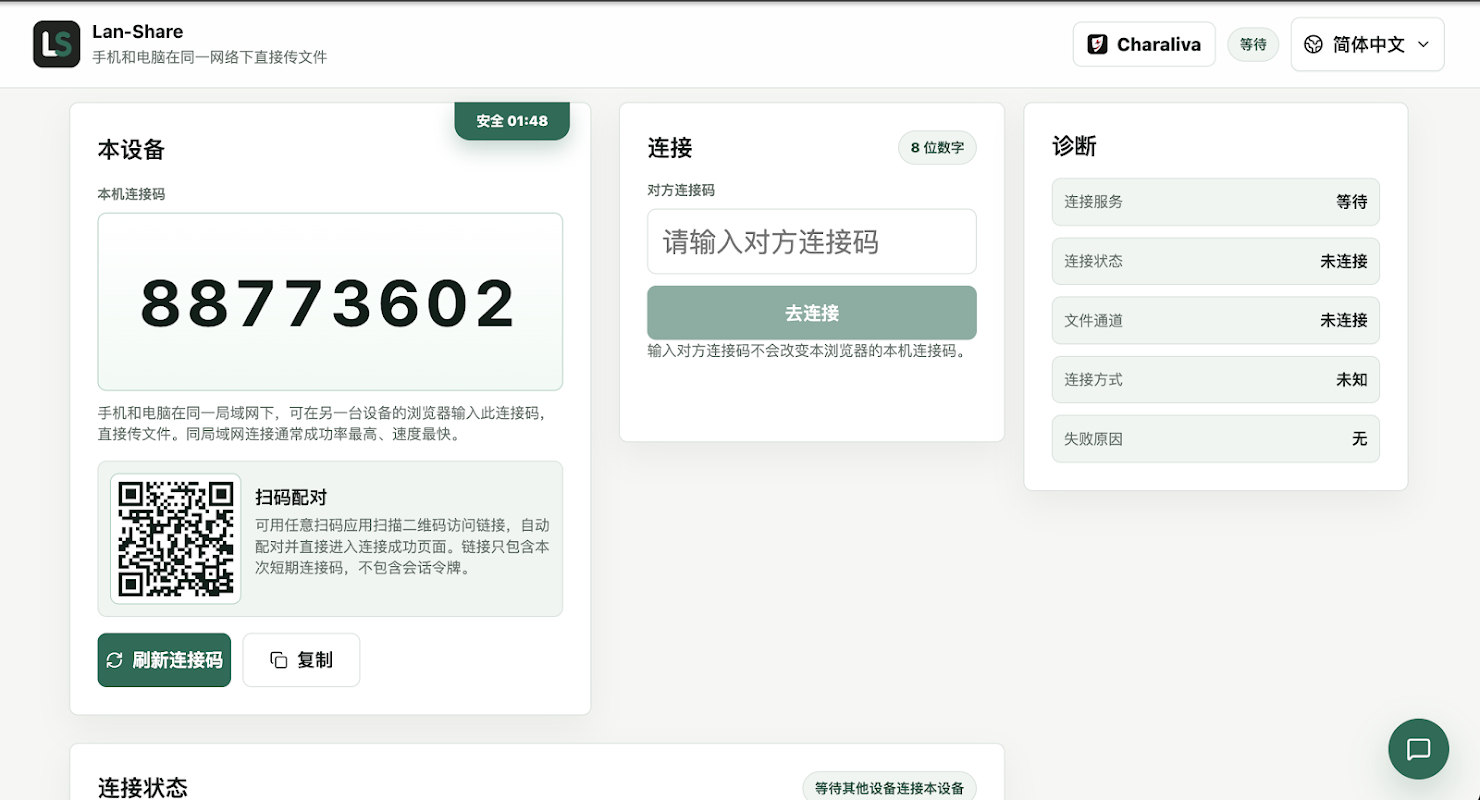Click the 安全 01:48 timer badge

coord(512,120)
